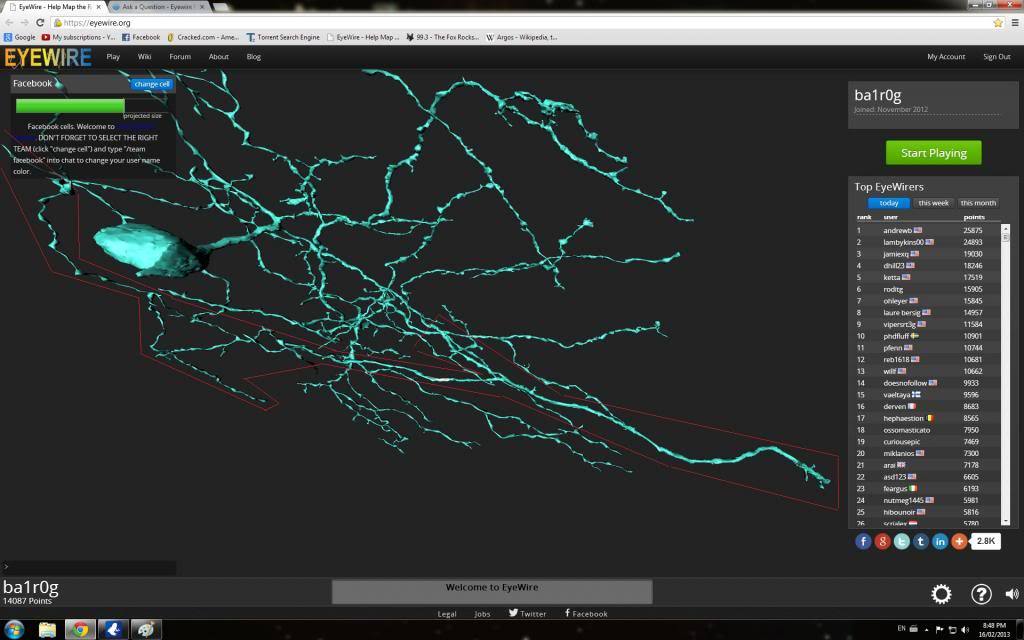The width and height of the screenshot is (1024, 640).
Task: Share on Twitter using bird icon
Action: 901,541
